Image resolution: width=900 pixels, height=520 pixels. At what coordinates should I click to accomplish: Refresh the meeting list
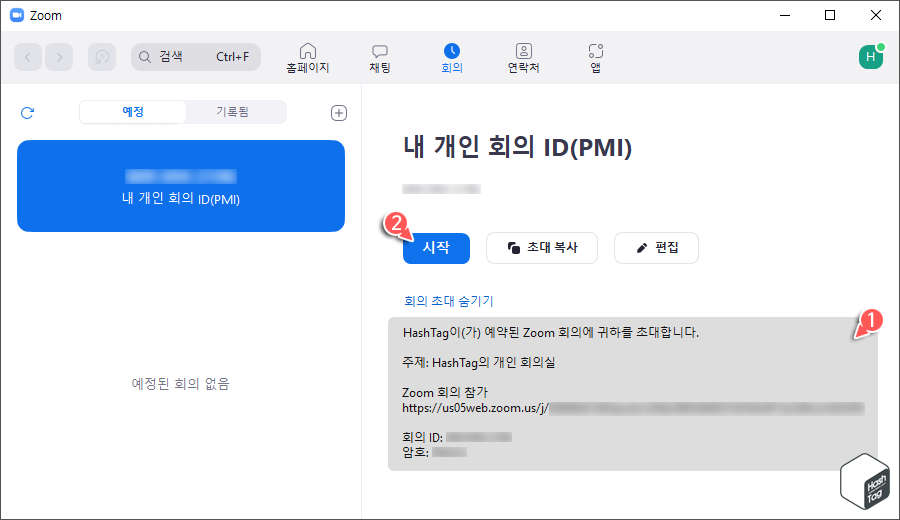(28, 113)
